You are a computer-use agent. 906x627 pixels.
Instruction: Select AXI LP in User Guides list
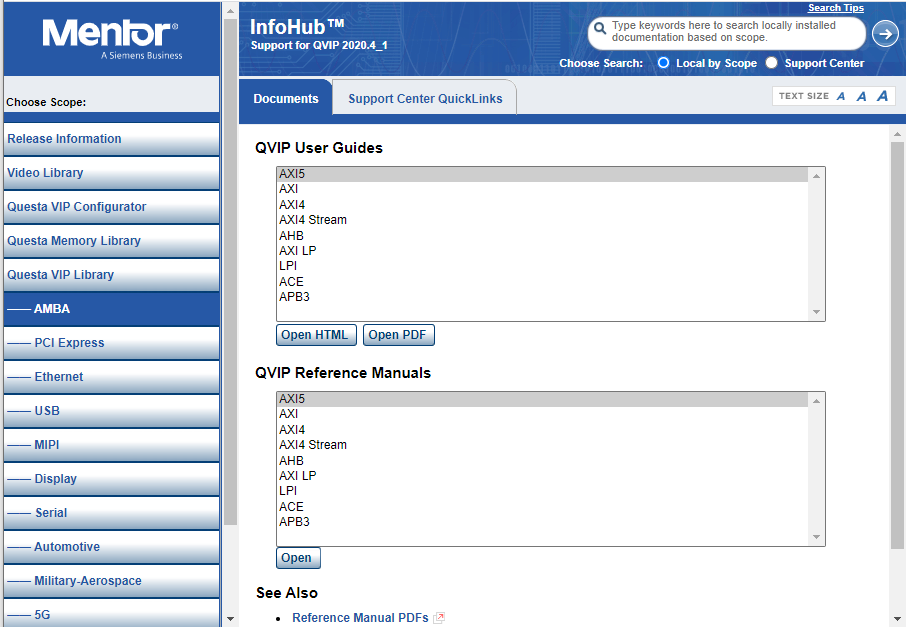[x=543, y=251]
